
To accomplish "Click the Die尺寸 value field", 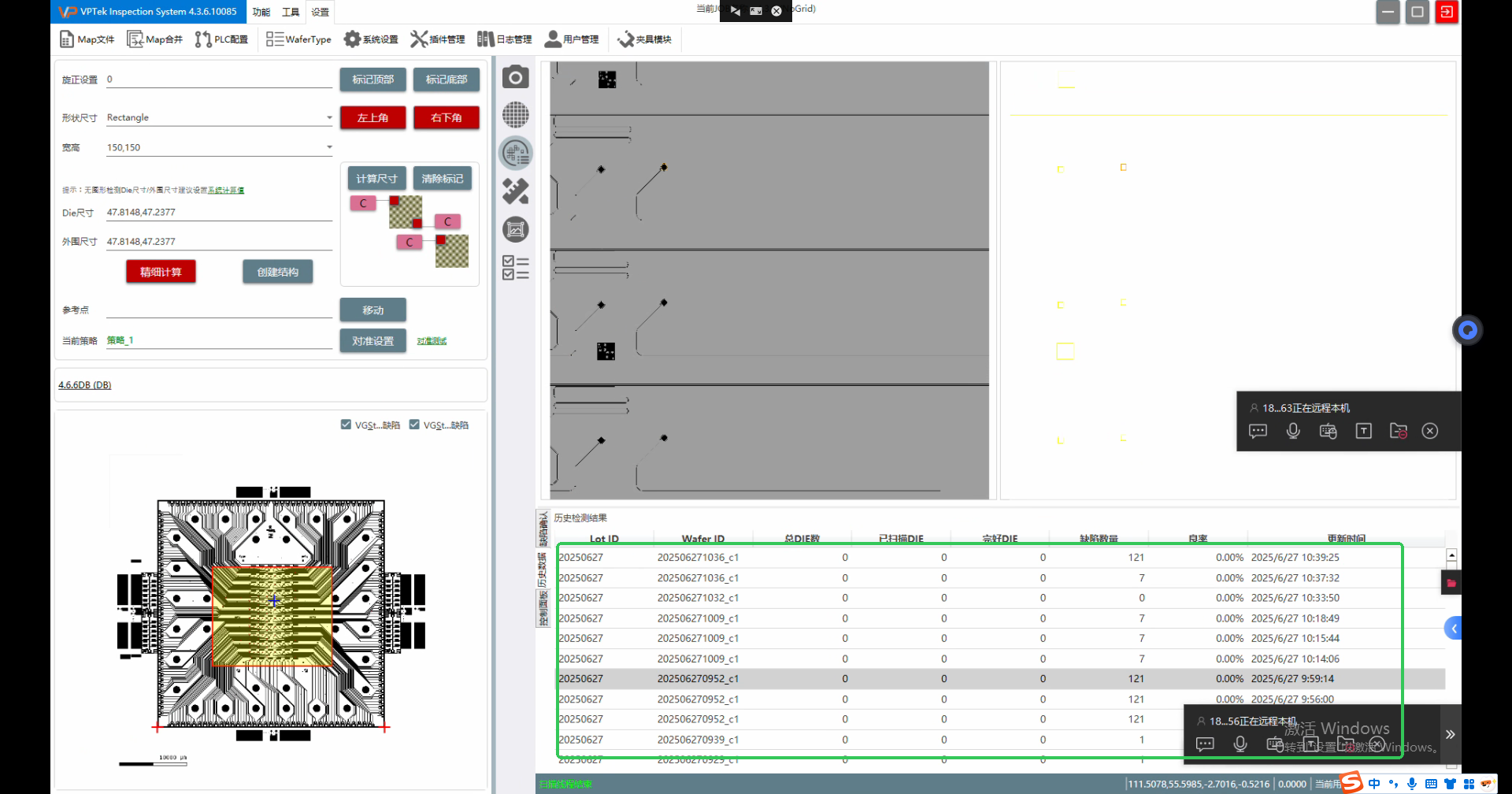I will (x=220, y=213).
